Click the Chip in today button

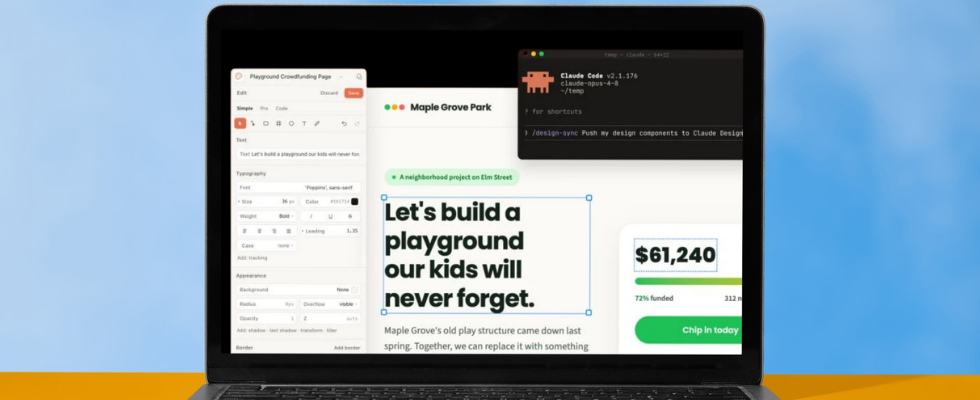(x=688, y=330)
